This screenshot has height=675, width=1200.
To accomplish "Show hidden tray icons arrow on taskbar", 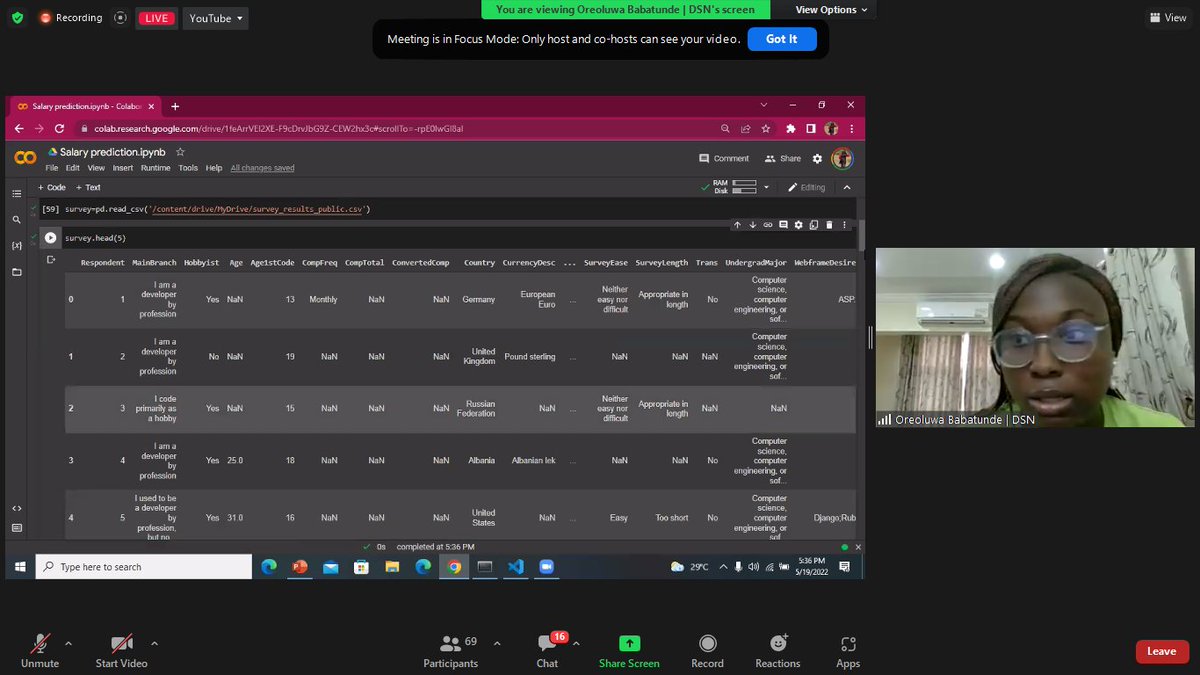I will [723, 567].
